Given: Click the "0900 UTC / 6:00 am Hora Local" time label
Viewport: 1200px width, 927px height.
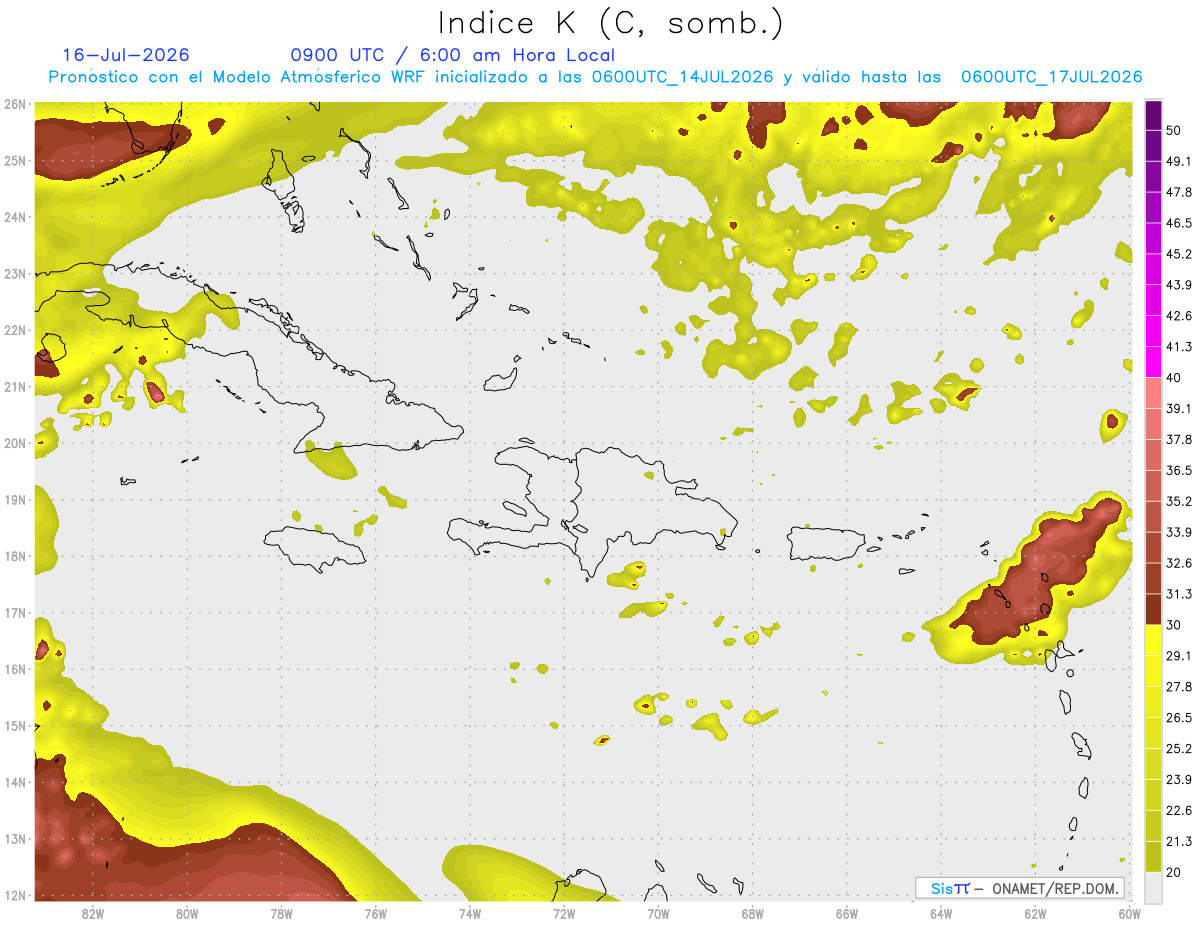Looking at the screenshot, I should click(453, 55).
